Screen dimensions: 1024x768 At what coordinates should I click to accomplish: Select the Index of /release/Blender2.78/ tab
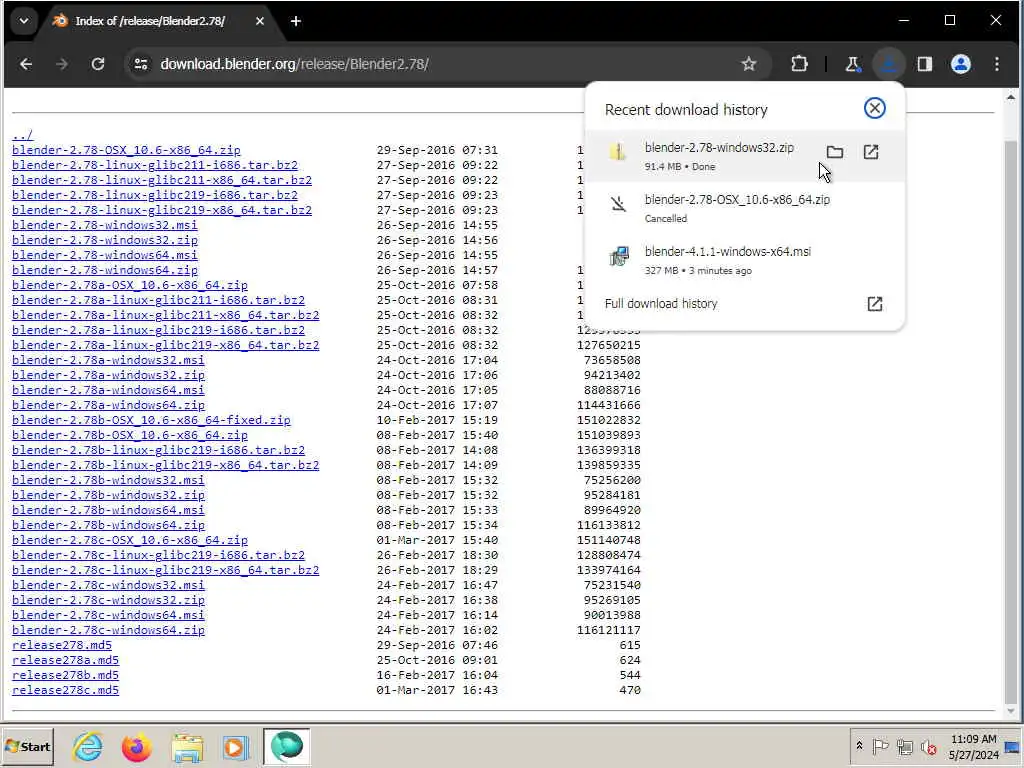pyautogui.click(x=150, y=21)
